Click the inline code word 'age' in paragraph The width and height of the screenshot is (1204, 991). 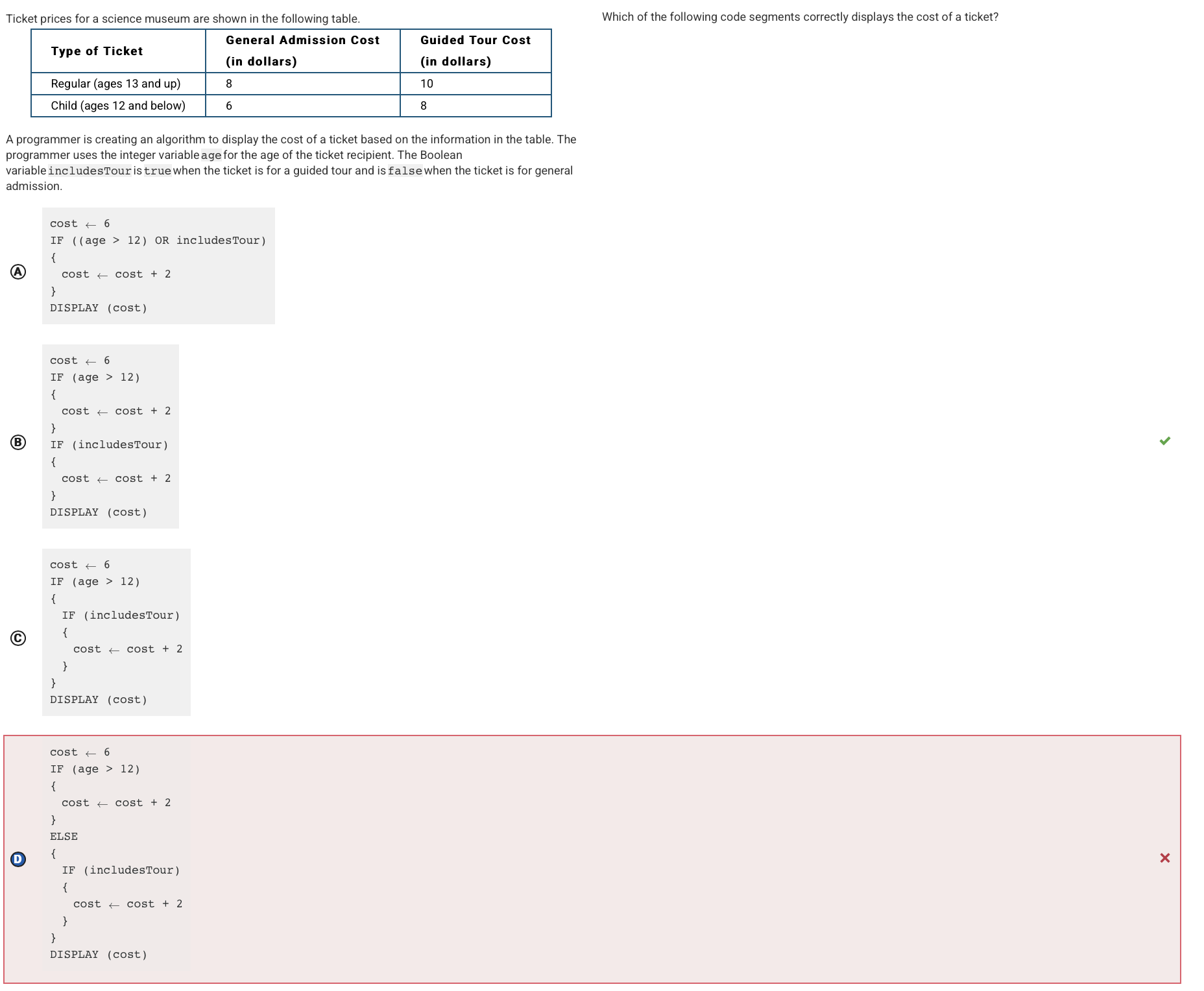[x=211, y=155]
